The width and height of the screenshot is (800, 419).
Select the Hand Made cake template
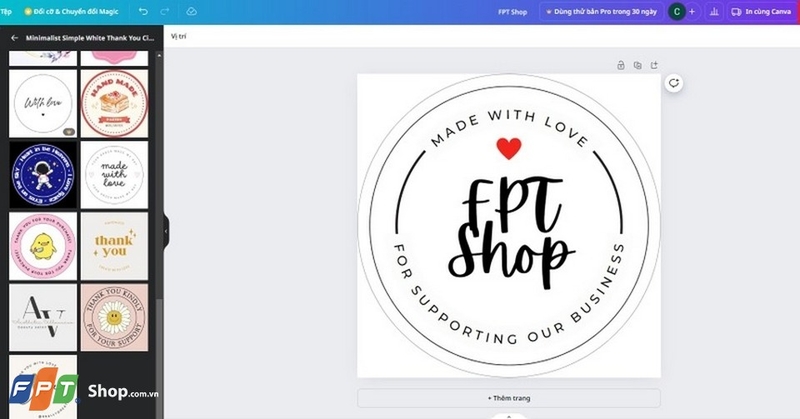[x=114, y=103]
